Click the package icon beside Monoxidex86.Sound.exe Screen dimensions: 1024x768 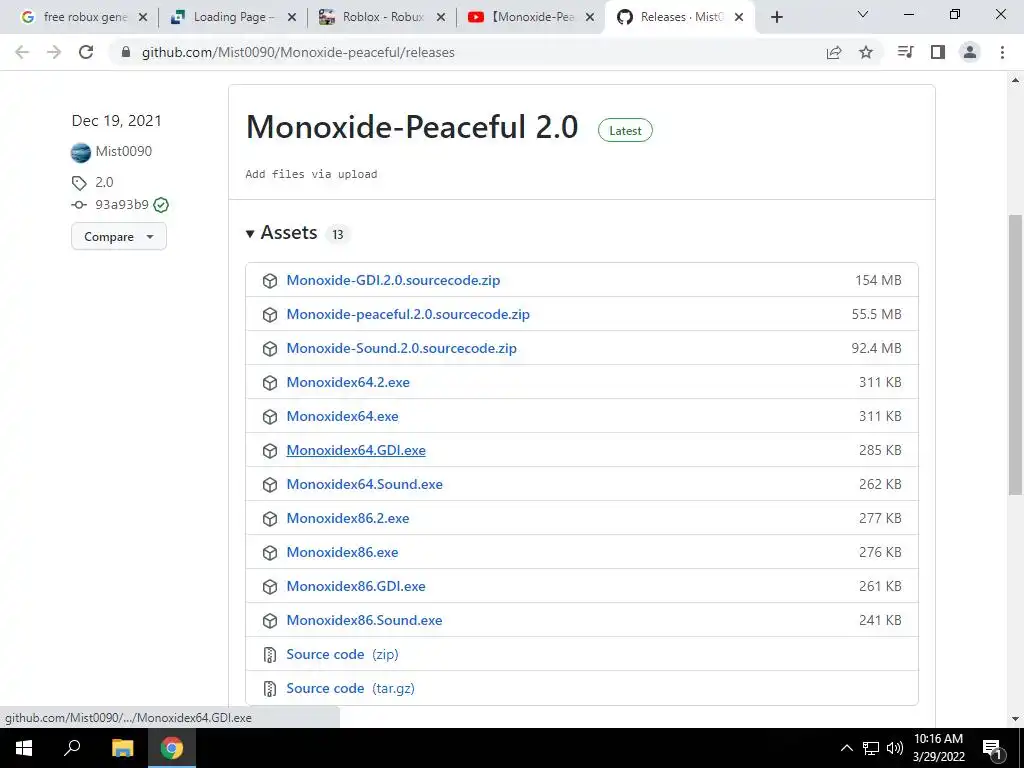(x=270, y=620)
